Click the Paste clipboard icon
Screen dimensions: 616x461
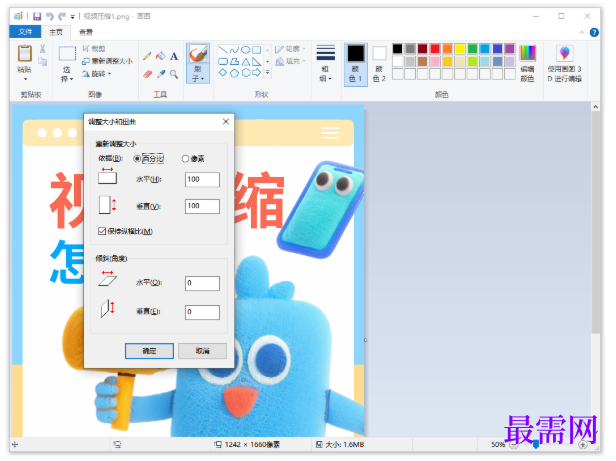point(25,53)
